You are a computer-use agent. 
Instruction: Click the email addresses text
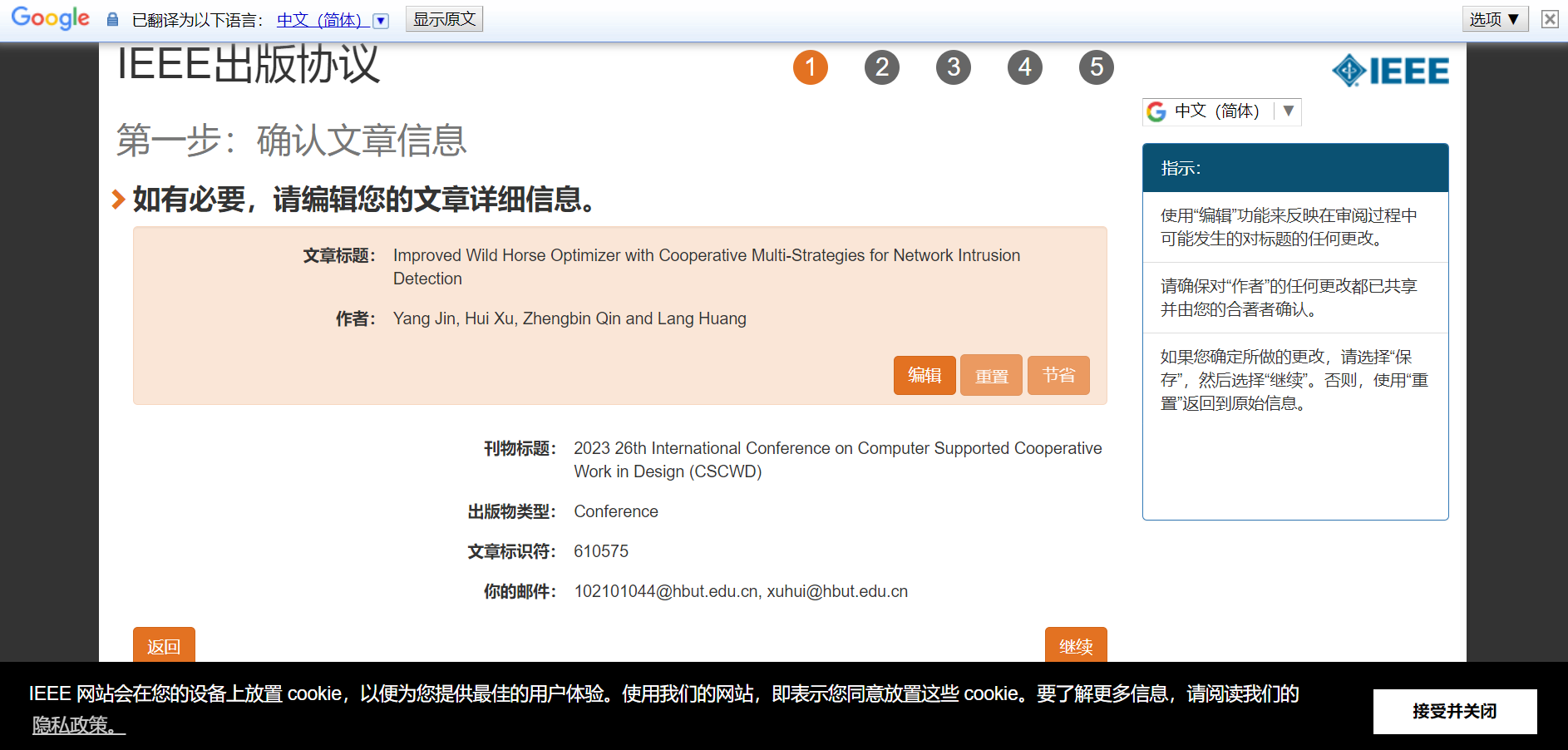[741, 591]
